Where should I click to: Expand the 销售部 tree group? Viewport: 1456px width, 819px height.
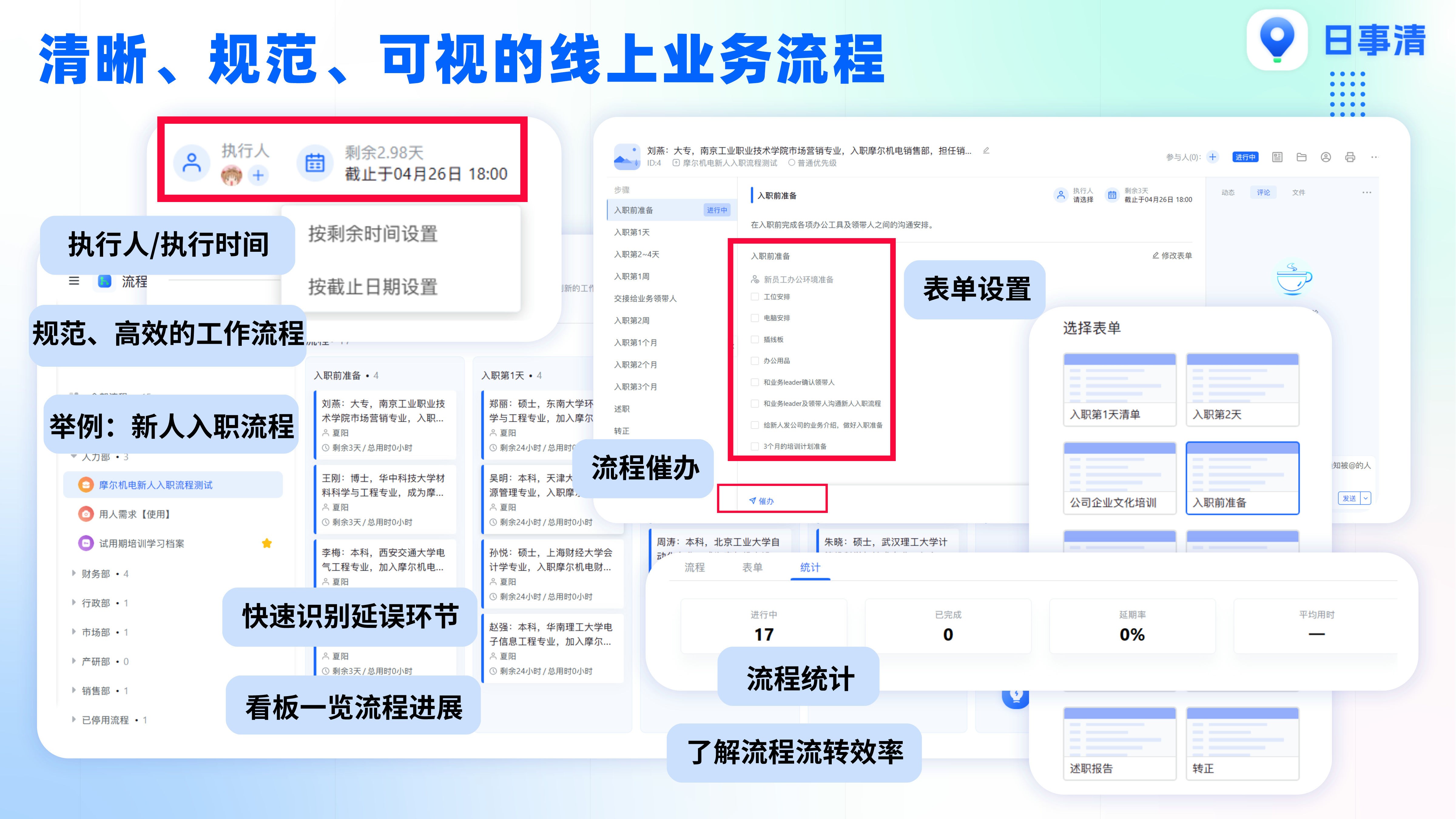[73, 690]
